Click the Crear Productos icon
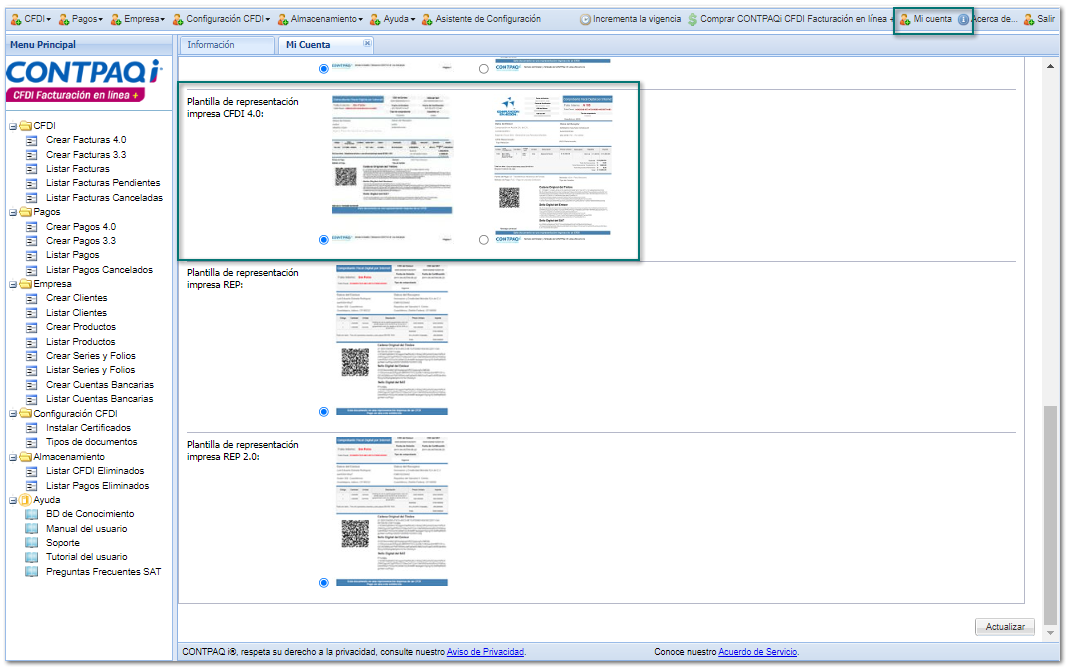Viewport: 1069px width, 670px height. coord(32,327)
